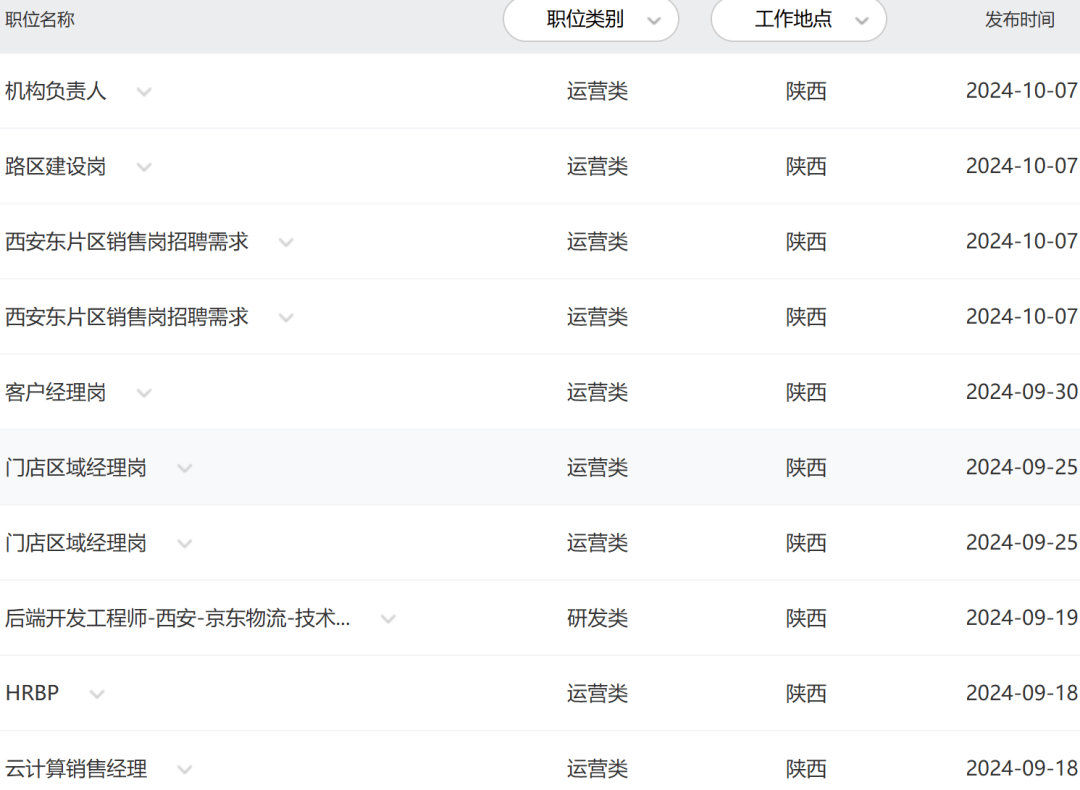Expand the 云计算销售经理 chevron icon

(184, 769)
